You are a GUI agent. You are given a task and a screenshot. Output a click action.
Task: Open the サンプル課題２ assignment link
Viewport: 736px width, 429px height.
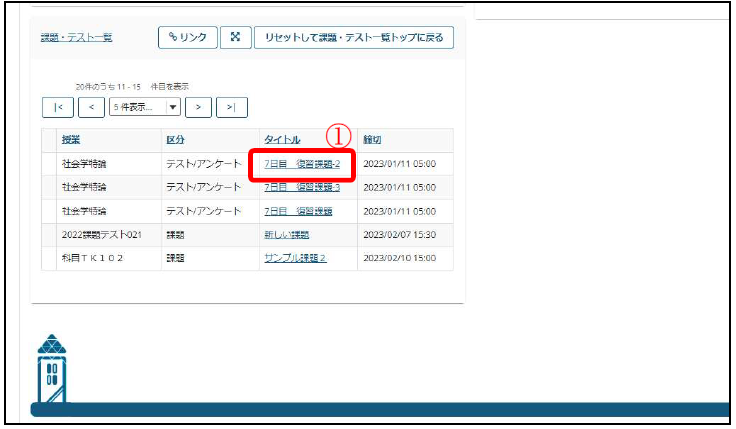coord(295,258)
